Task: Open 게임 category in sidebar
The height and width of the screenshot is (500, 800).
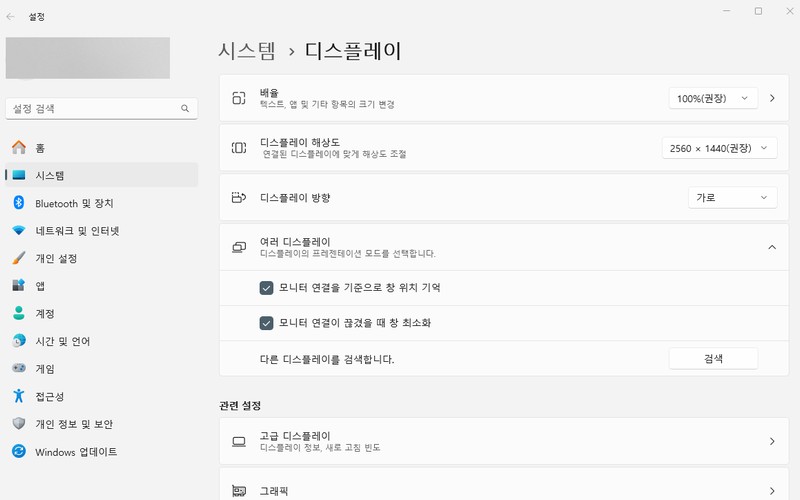Action: 102,368
